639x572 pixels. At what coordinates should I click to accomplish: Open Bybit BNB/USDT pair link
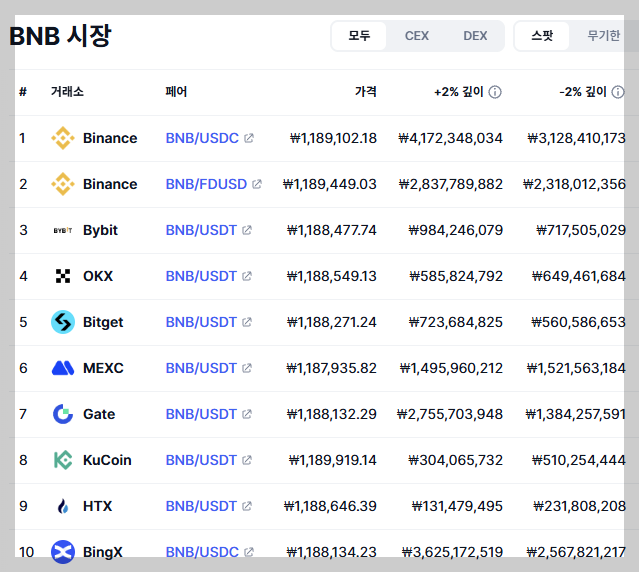point(201,230)
